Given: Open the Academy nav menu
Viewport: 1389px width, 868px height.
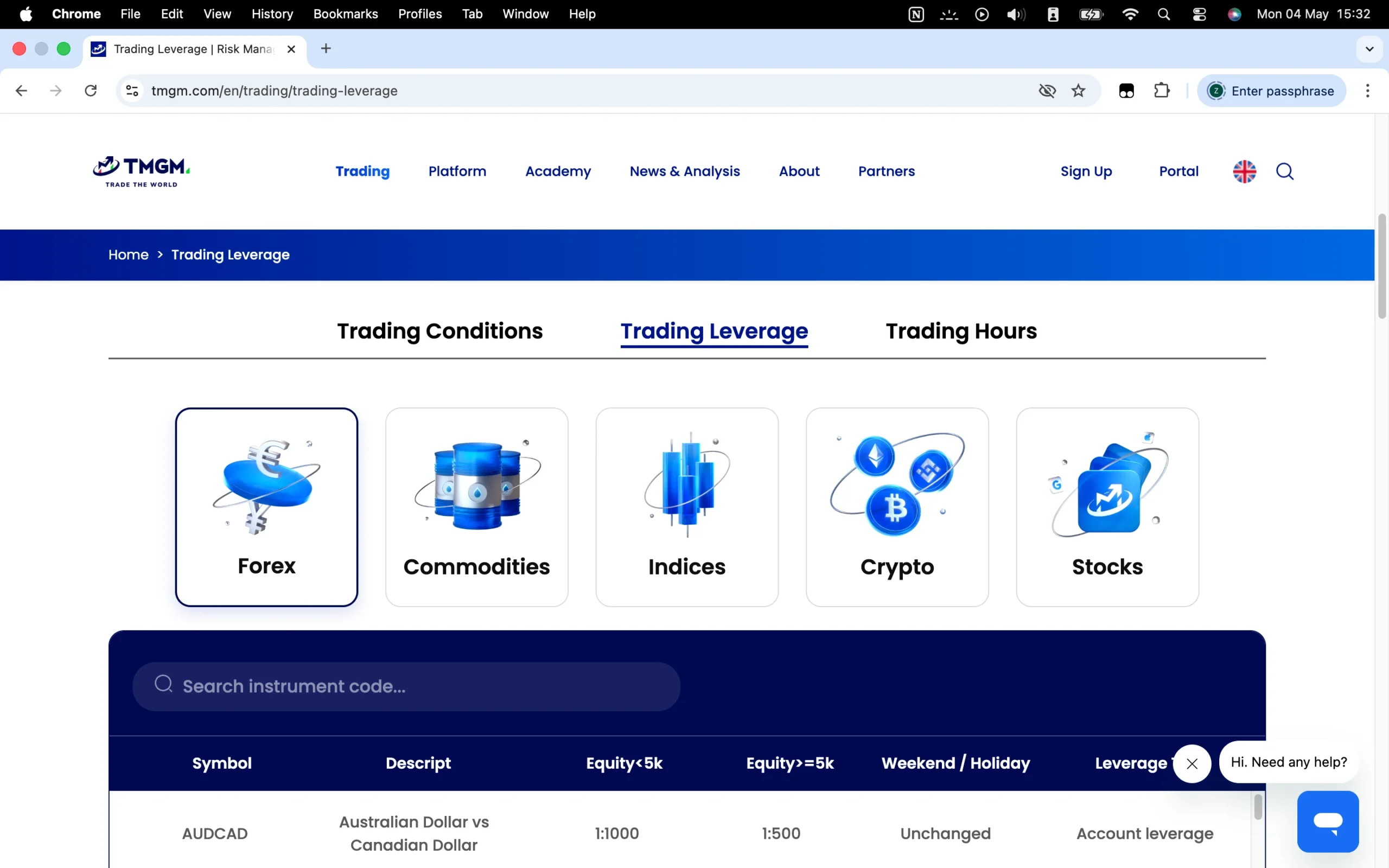Looking at the screenshot, I should (558, 171).
